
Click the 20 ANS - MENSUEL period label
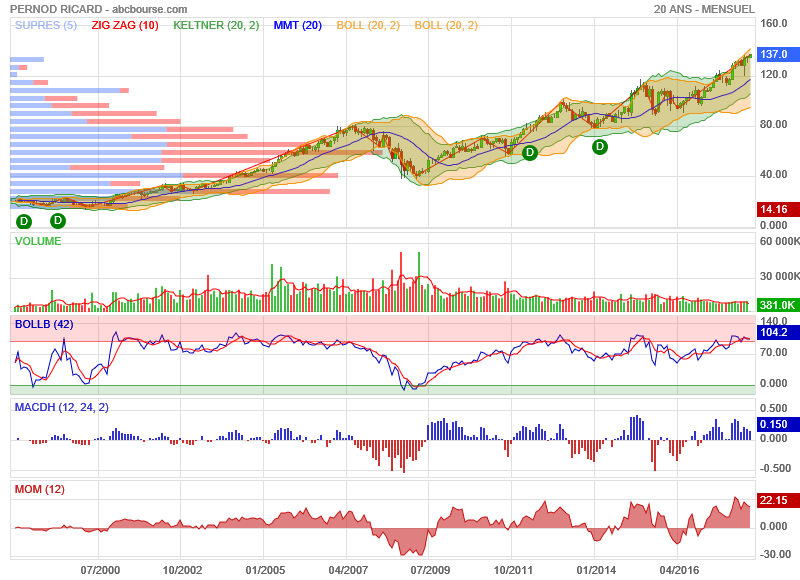coord(704,9)
